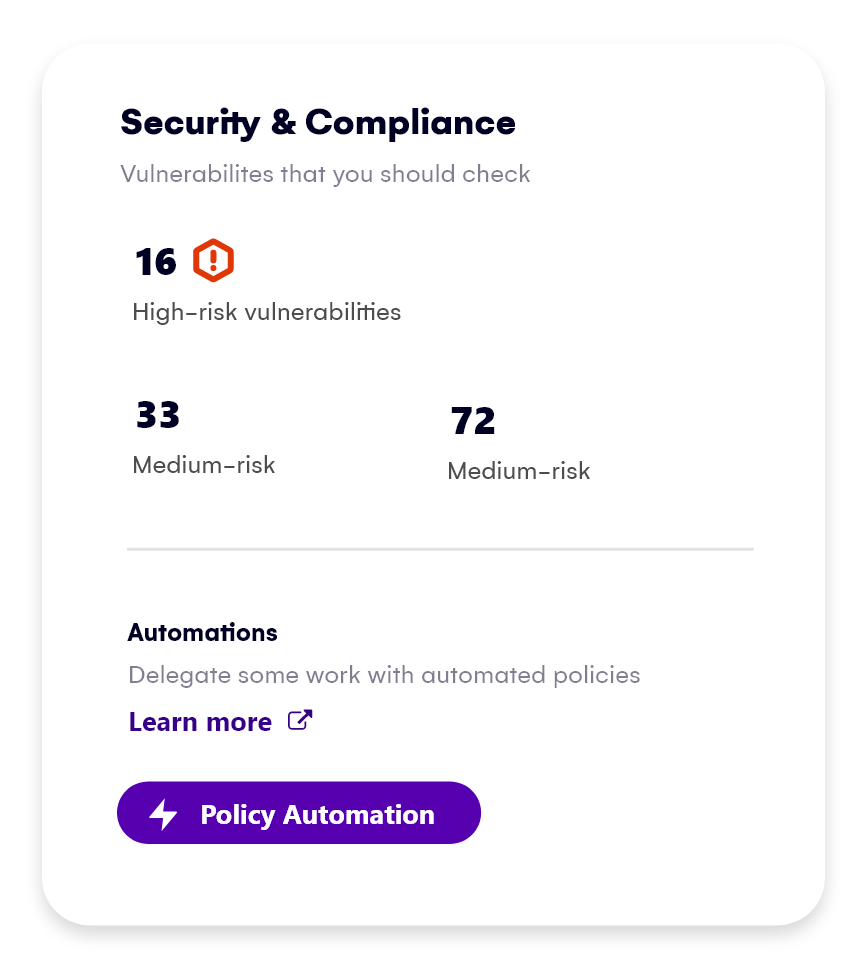Click the ampersand in the card heading

click(x=282, y=123)
